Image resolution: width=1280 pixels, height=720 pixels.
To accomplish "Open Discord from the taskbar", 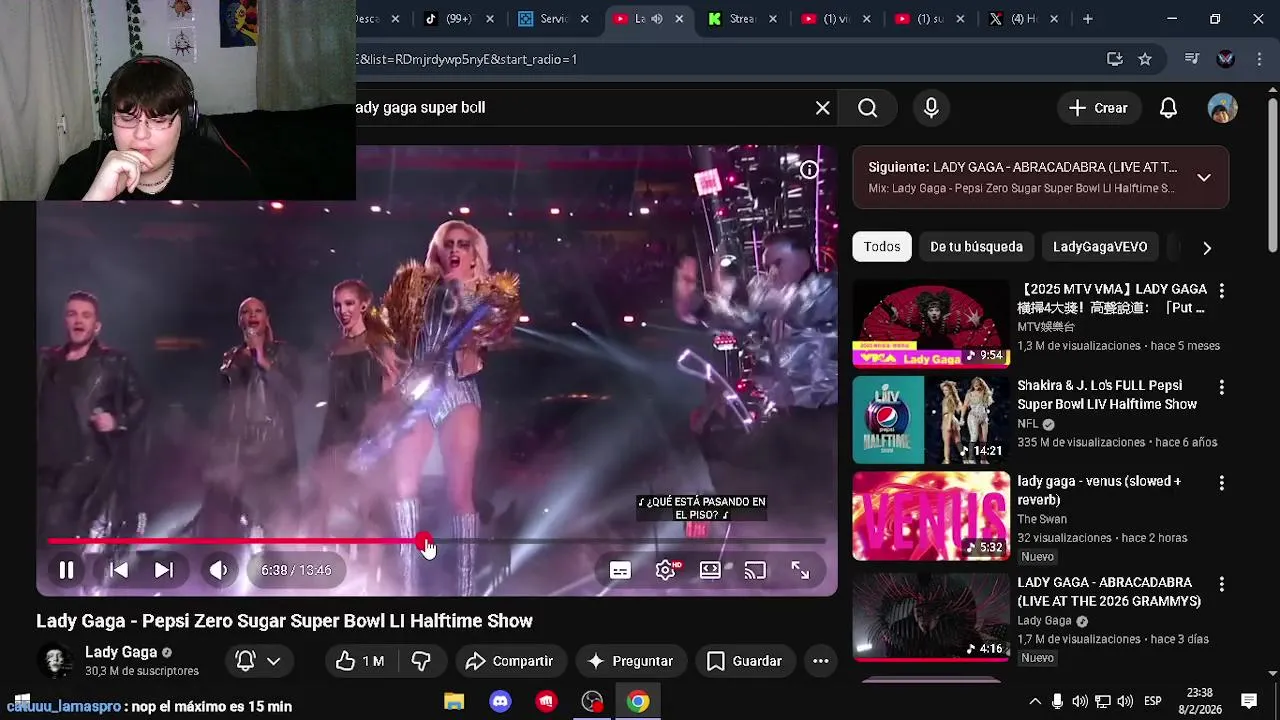I will (500, 702).
